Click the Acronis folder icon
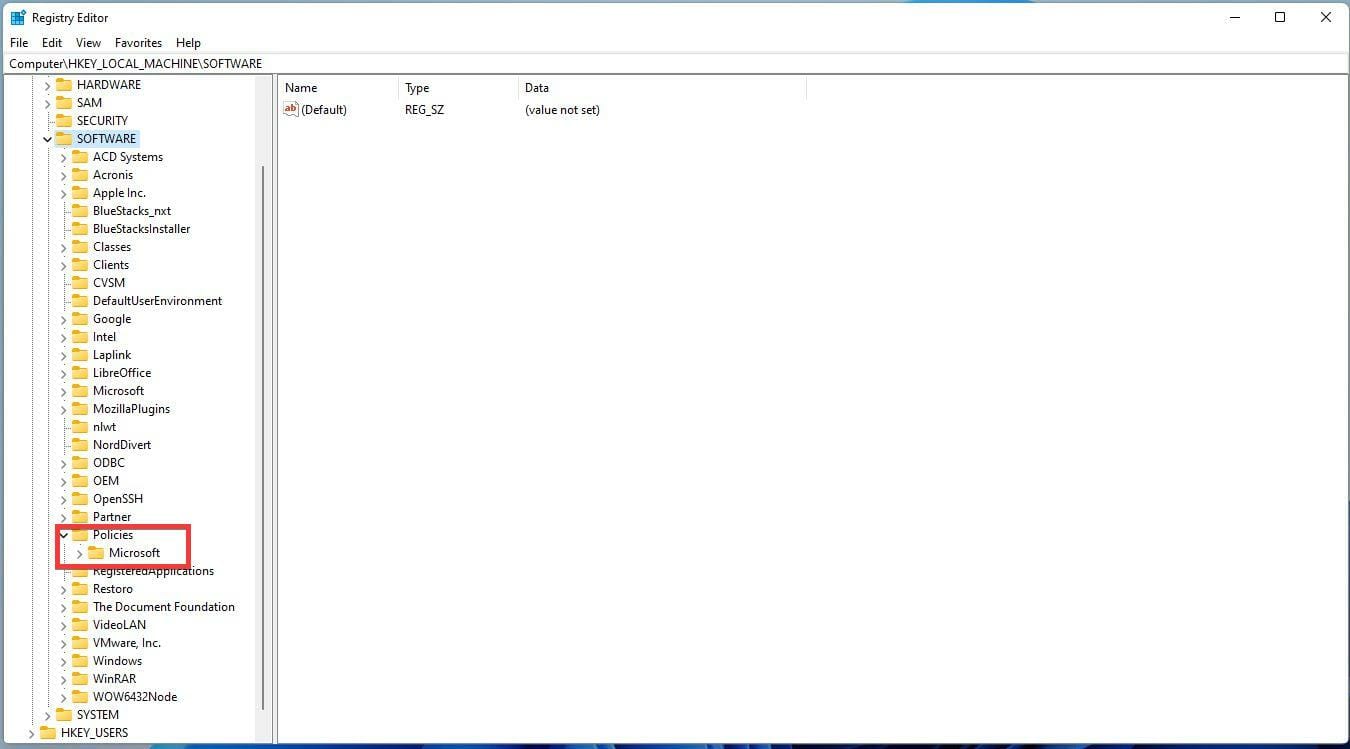 click(80, 175)
